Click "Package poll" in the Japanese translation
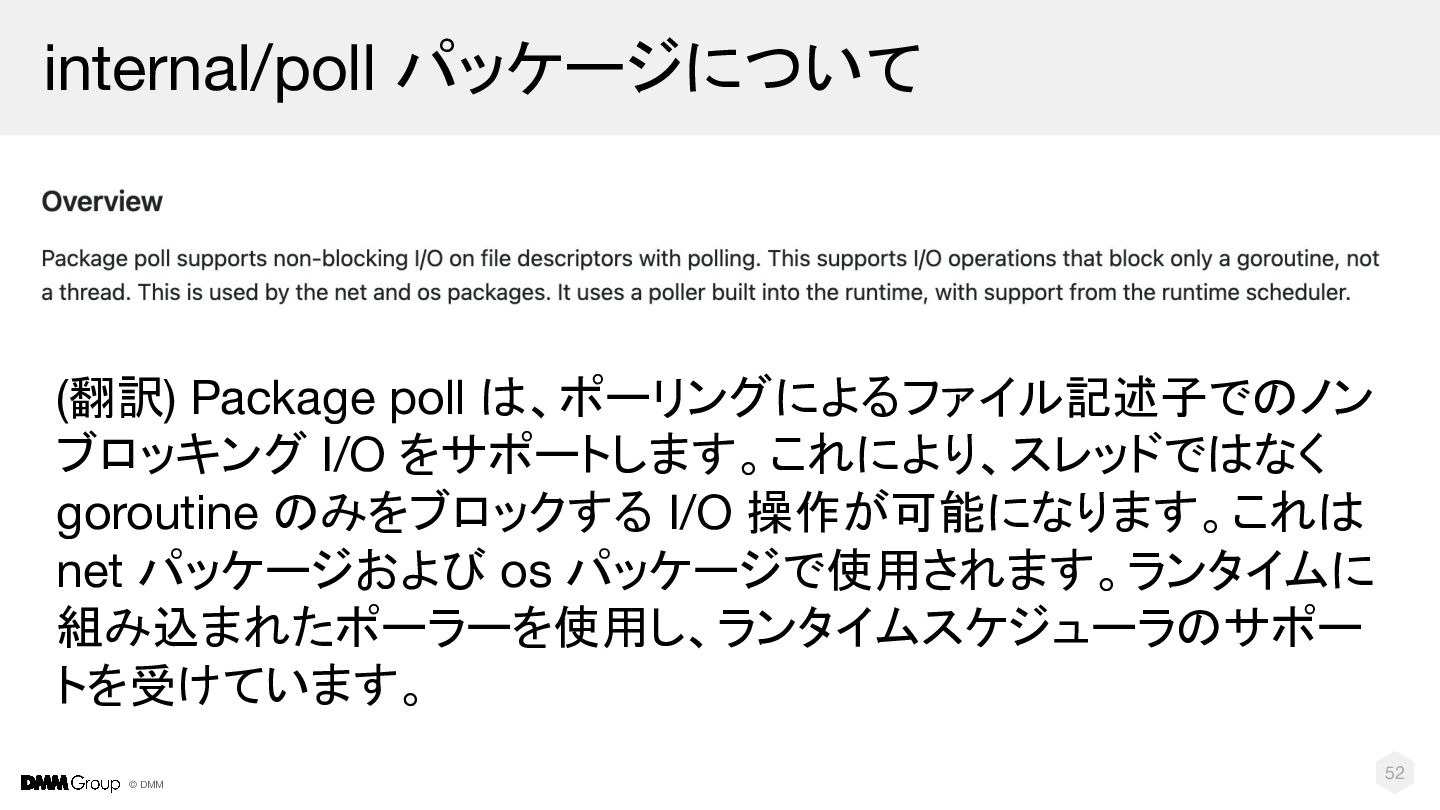Viewport: 1440px width, 810px height. (x=326, y=399)
